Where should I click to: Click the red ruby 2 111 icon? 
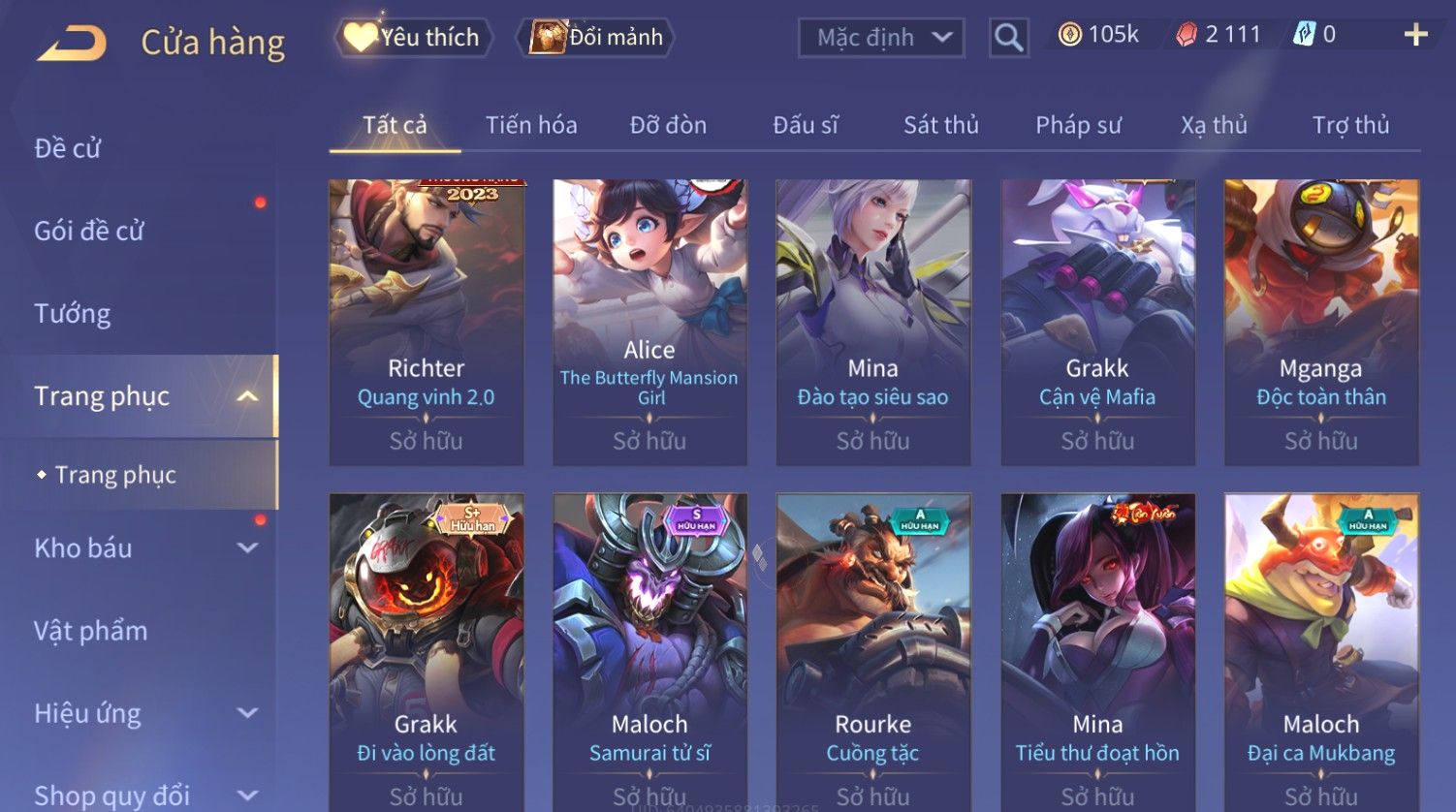point(1187,36)
